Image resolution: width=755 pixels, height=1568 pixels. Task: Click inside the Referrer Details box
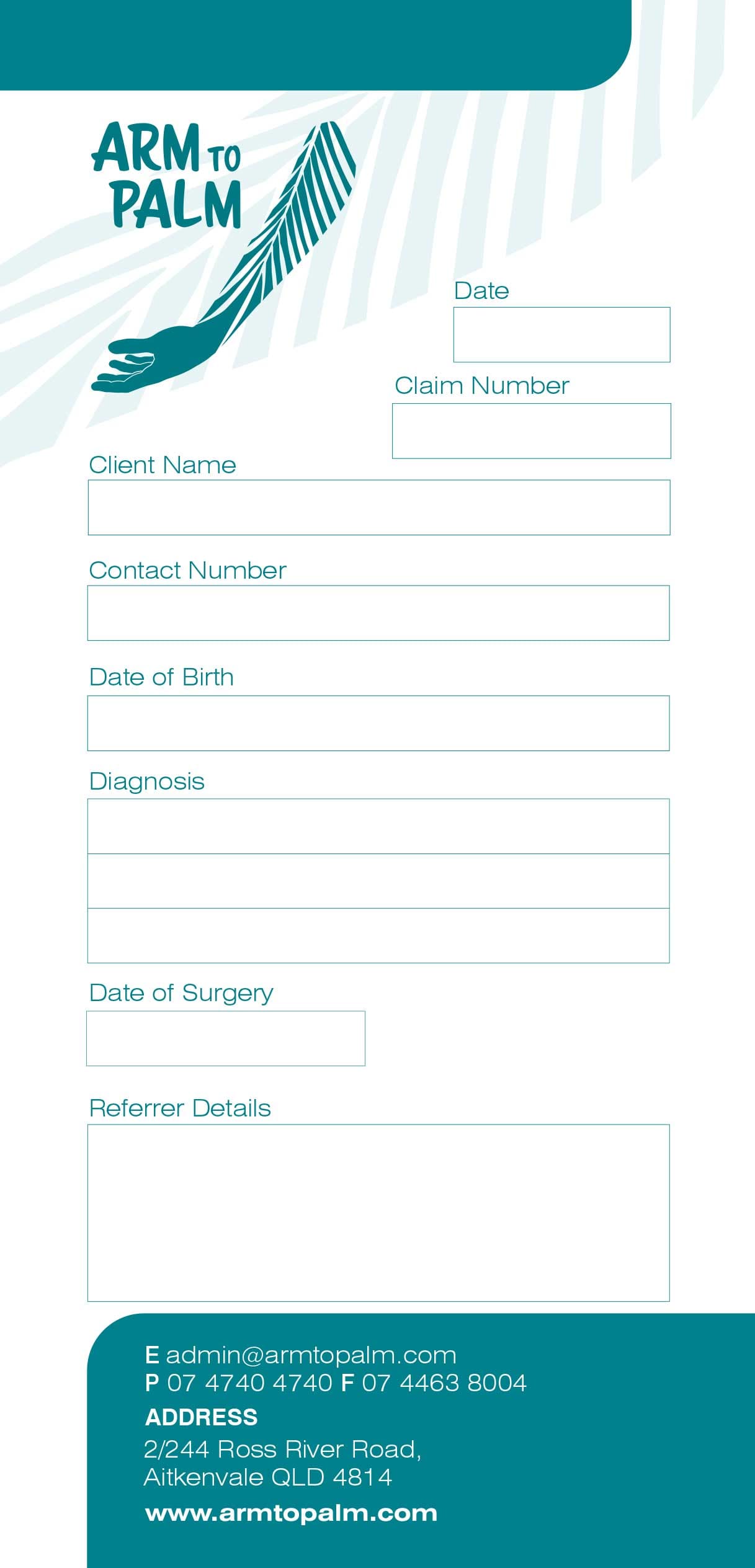click(378, 1213)
